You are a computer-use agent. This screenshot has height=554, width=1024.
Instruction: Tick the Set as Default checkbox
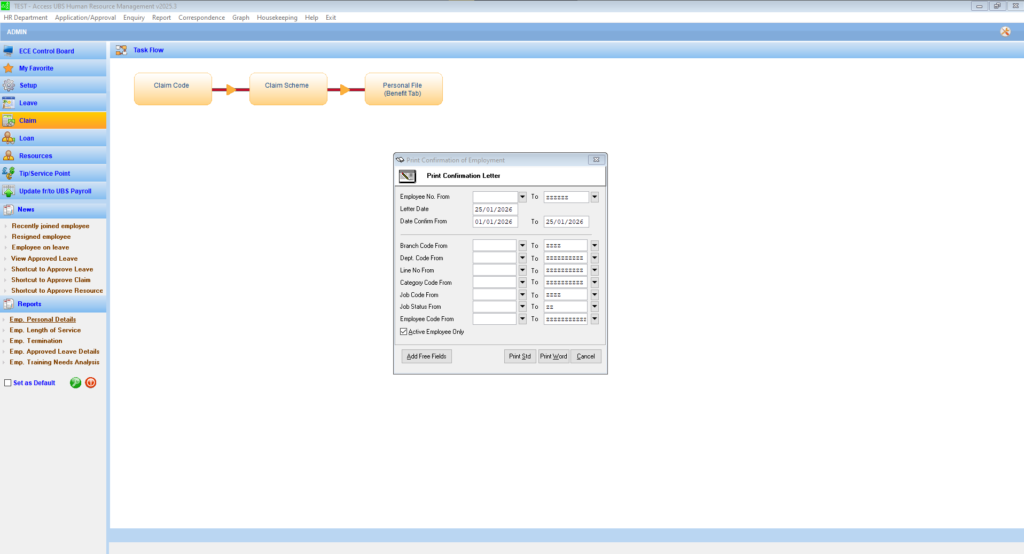coord(8,382)
